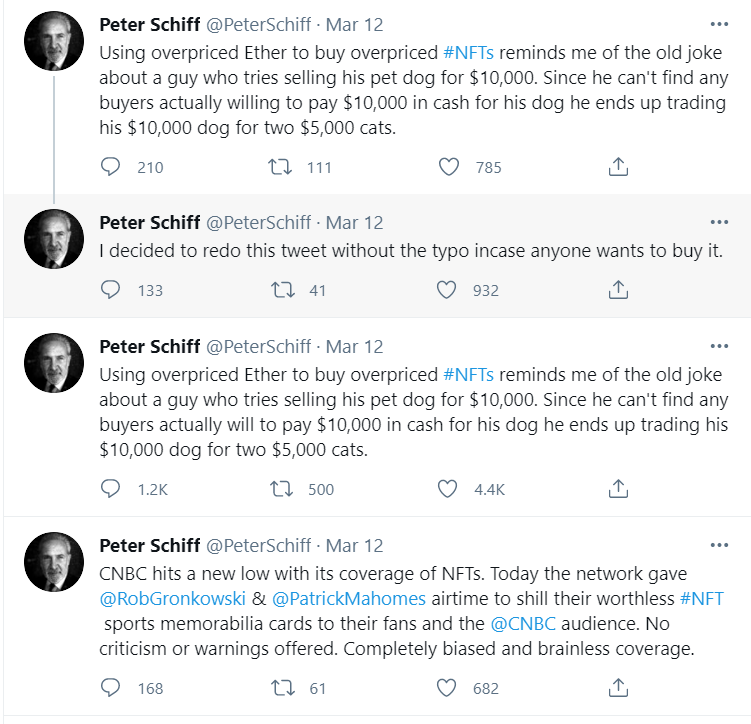The image size is (751, 724).
Task: Reply to the first dog-for-cats tweet
Action: click(110, 167)
